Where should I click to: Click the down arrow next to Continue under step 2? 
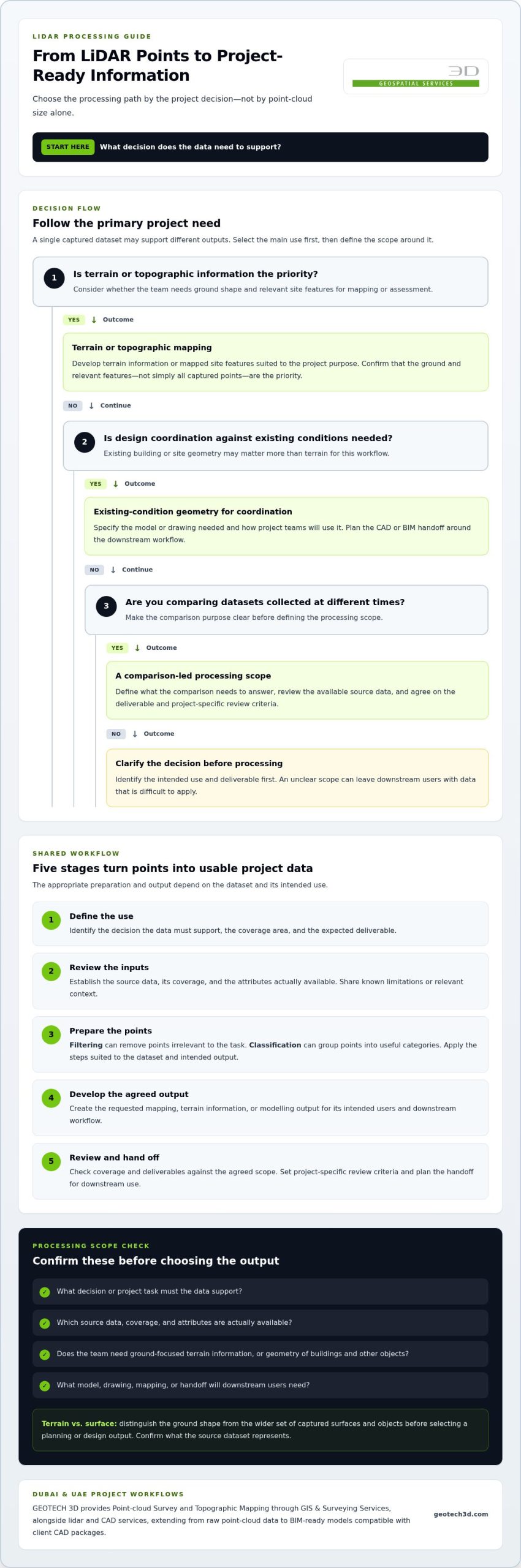point(113,570)
